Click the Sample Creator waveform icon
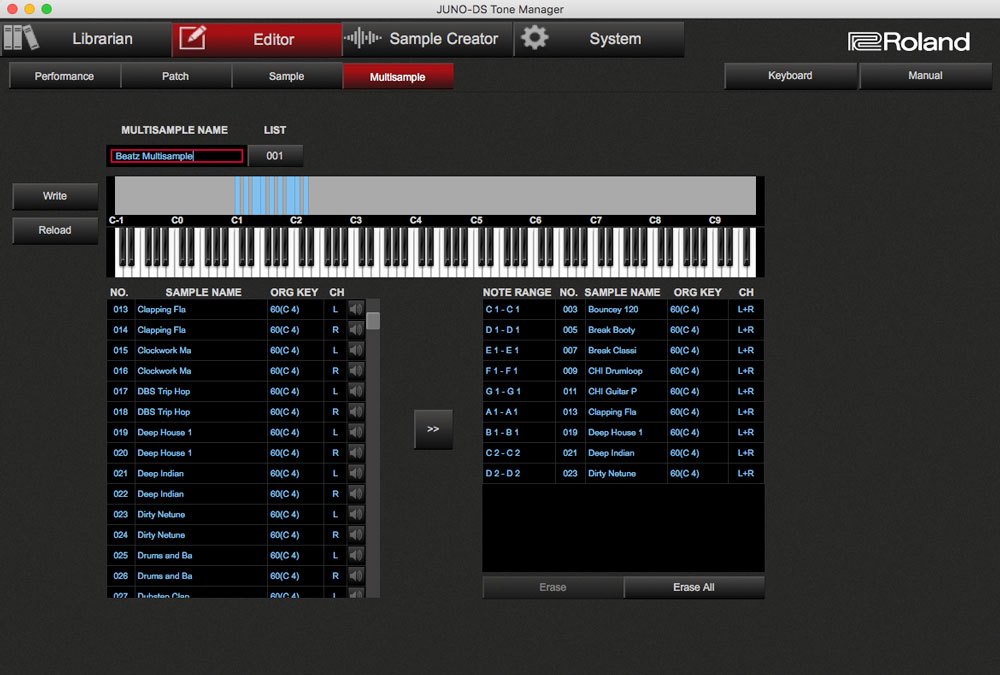1000x675 pixels. pyautogui.click(x=362, y=38)
